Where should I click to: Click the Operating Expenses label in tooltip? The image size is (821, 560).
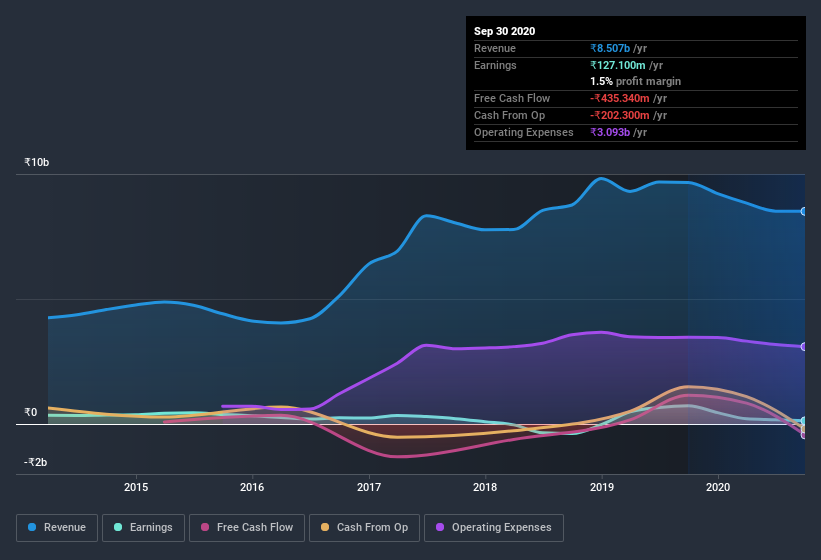523,132
